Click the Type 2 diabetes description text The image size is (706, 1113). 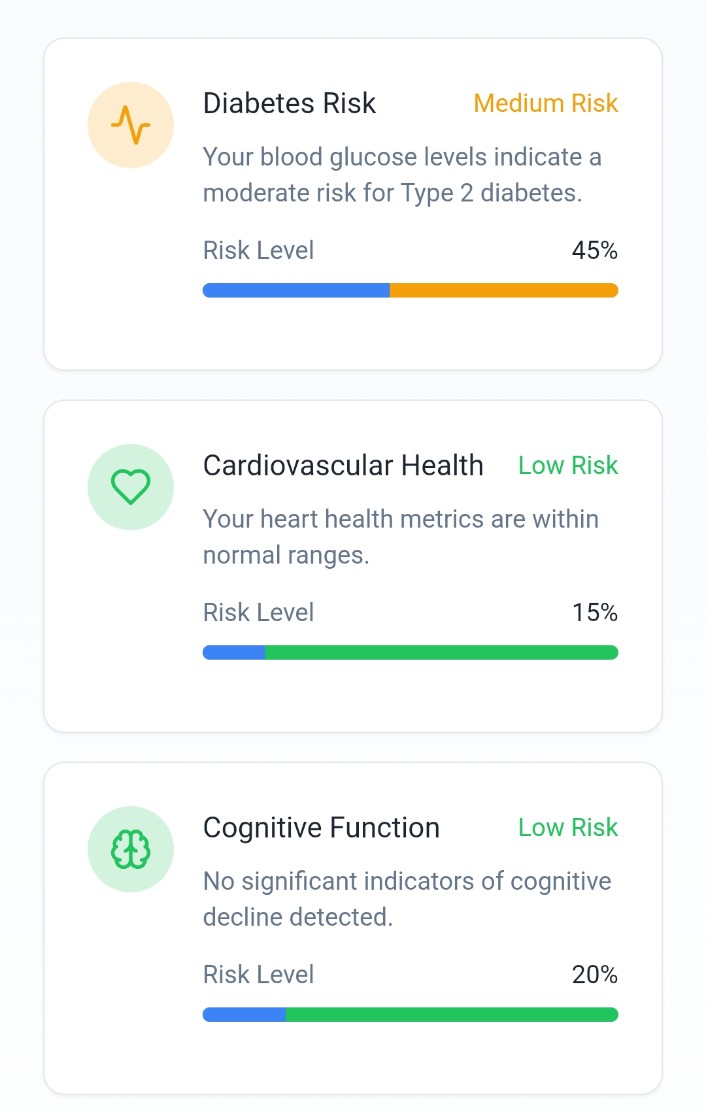[x=402, y=175]
